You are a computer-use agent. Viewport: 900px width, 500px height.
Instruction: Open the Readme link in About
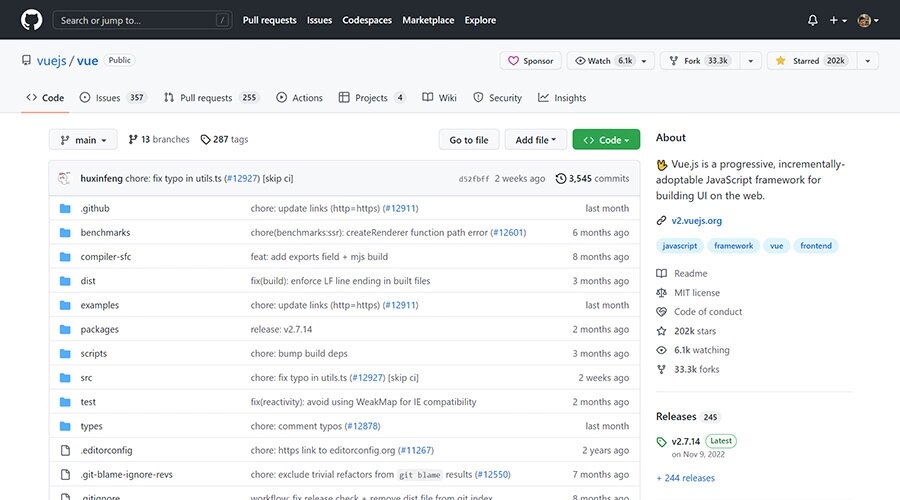tap(682, 273)
